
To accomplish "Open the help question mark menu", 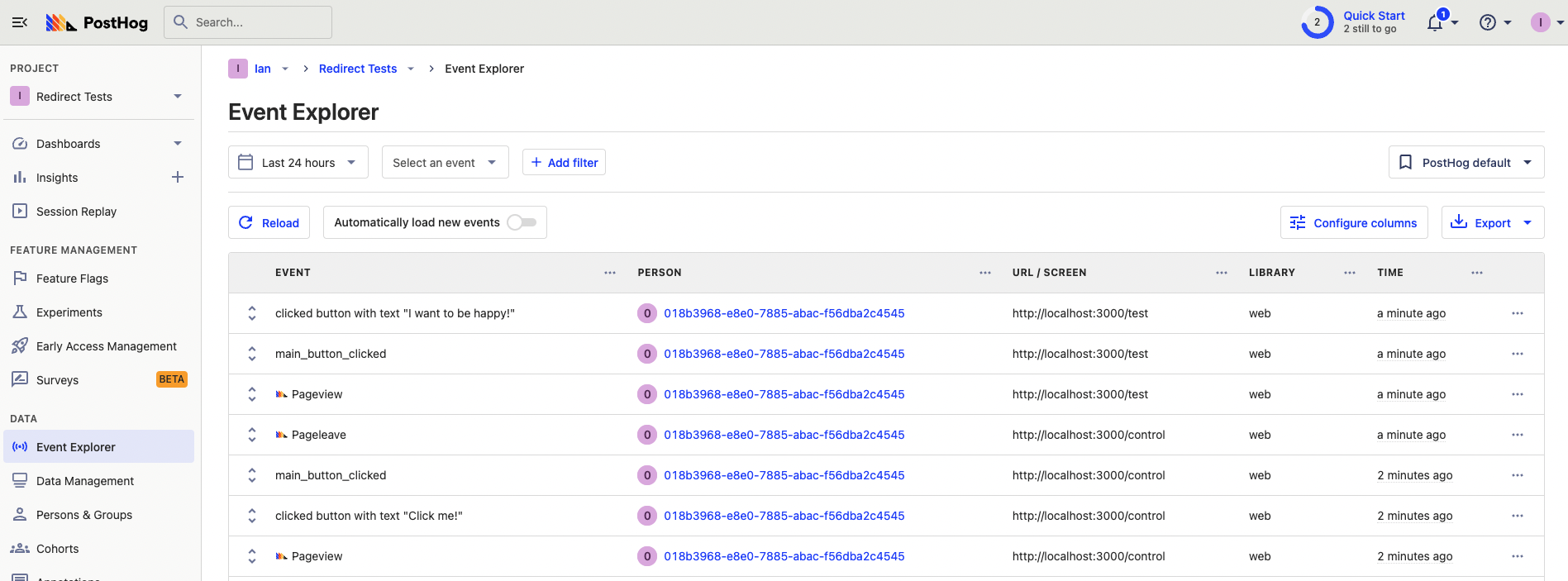I will [1488, 23].
